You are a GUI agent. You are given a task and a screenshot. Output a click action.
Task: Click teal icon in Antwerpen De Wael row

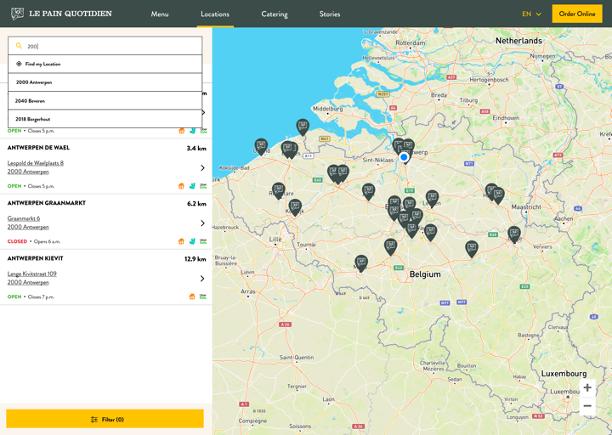(192, 186)
